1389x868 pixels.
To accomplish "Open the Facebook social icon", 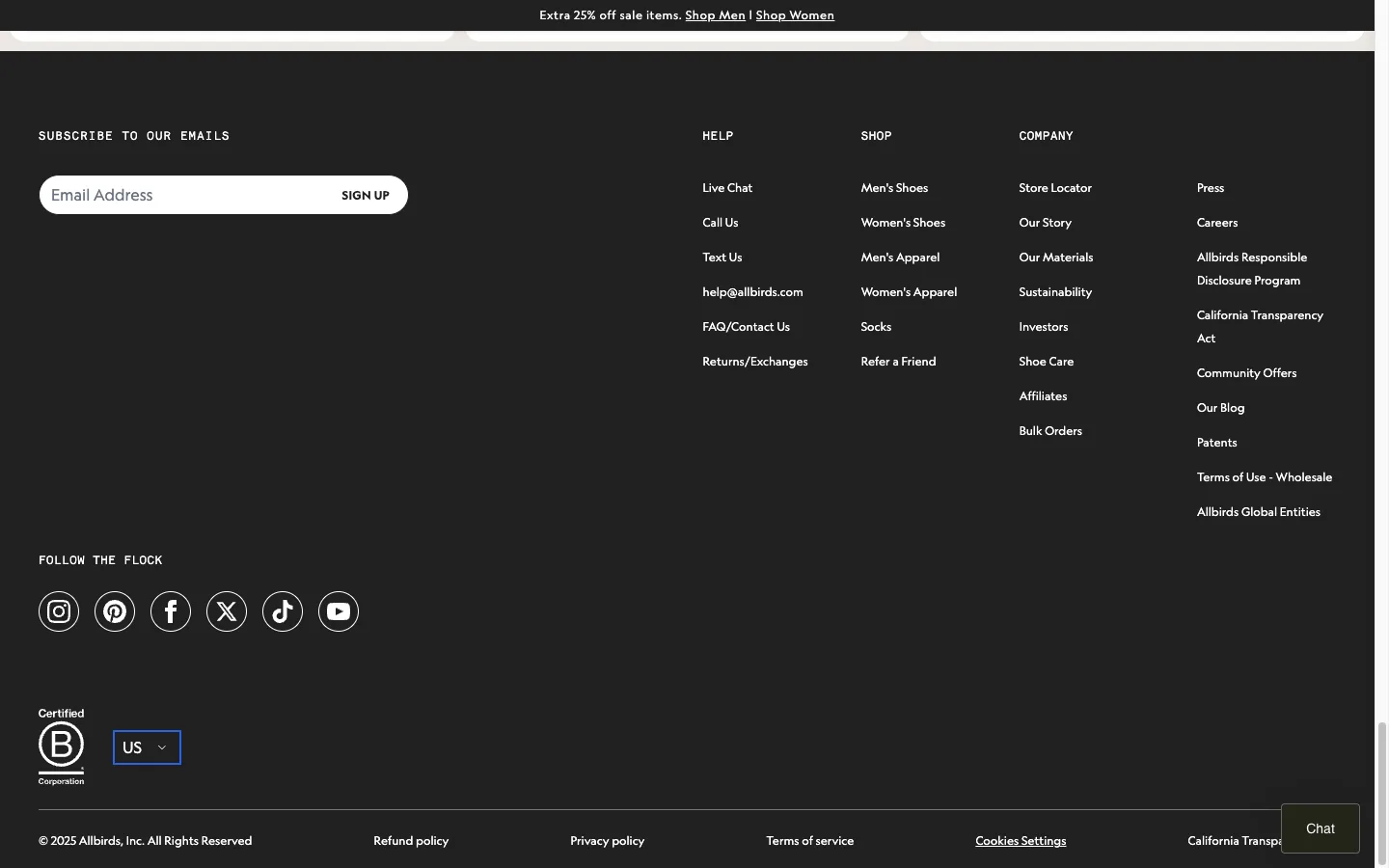I will pos(171,611).
